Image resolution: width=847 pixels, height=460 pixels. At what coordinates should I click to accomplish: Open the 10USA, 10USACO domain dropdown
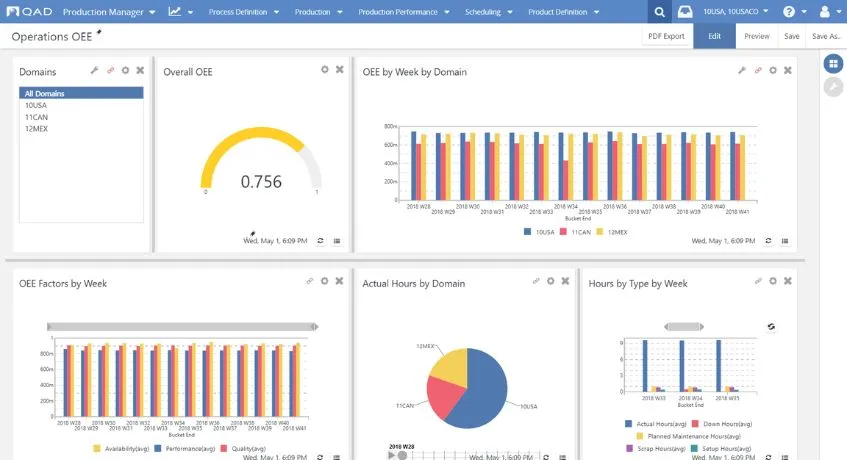(735, 12)
